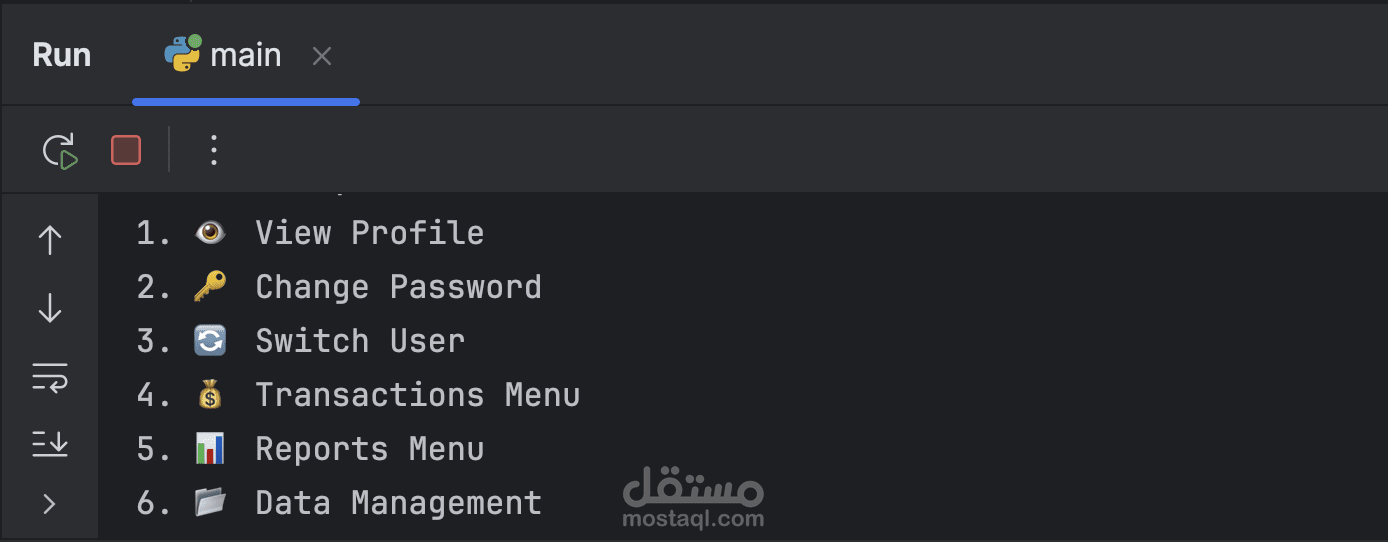Expand the hidden sidebar chevron
The height and width of the screenshot is (542, 1388).
pyautogui.click(x=50, y=504)
